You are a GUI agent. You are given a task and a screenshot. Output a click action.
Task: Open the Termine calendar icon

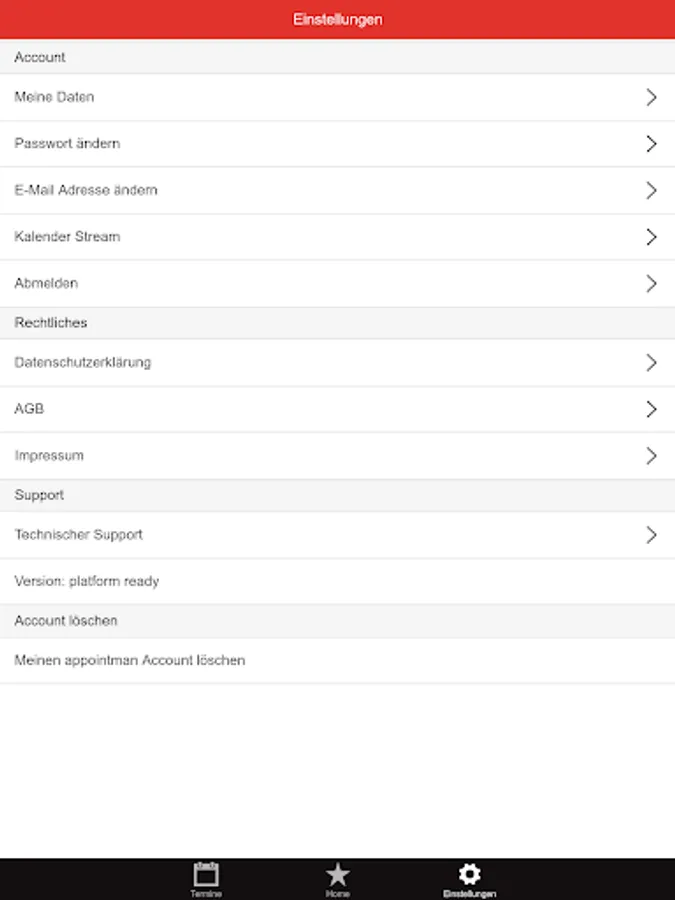[205, 875]
